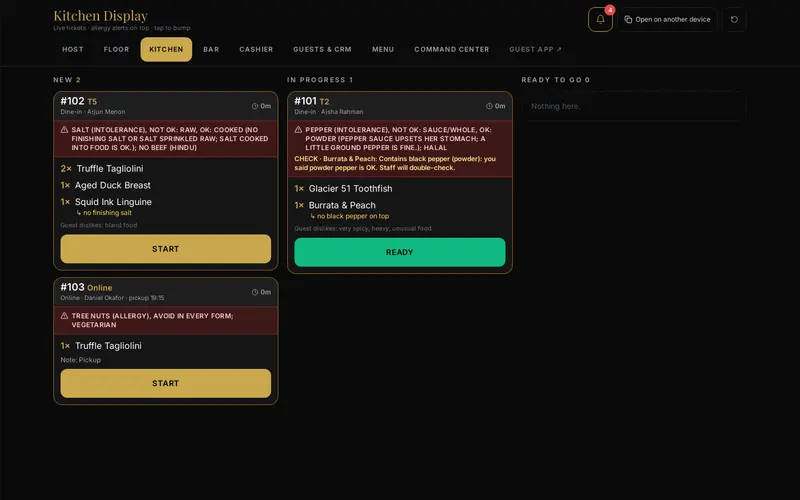The image size is (800, 500).
Task: Click the salt intolerance alert banner text
Action: (x=170, y=139)
